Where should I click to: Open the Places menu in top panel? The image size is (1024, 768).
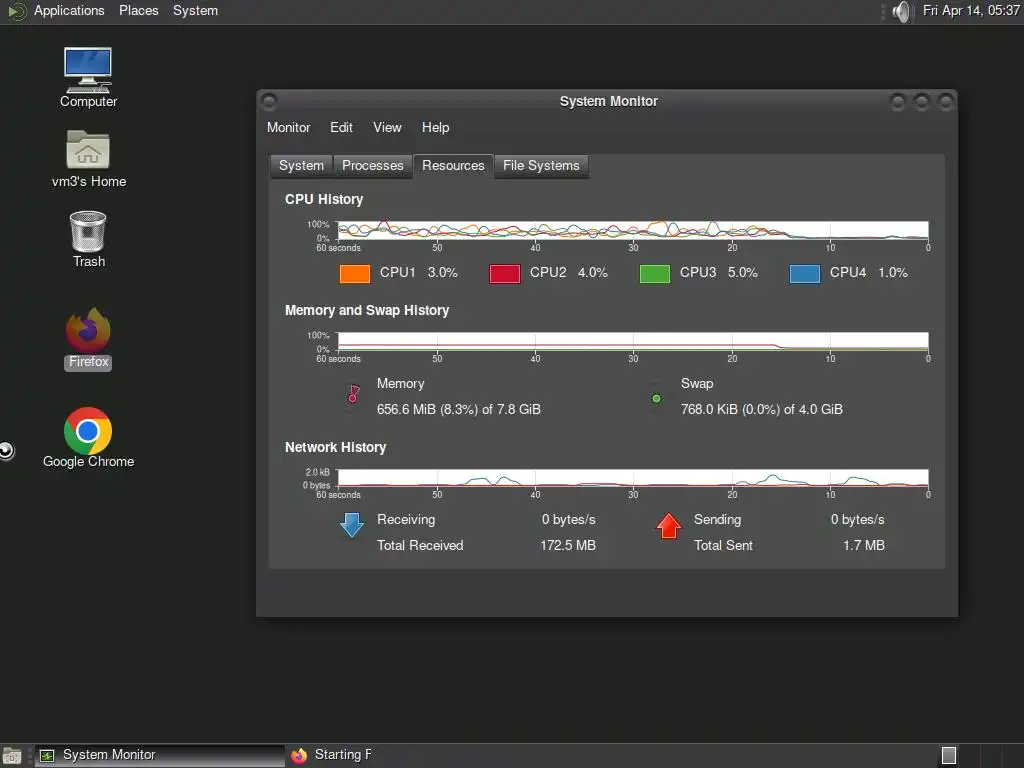coord(138,10)
